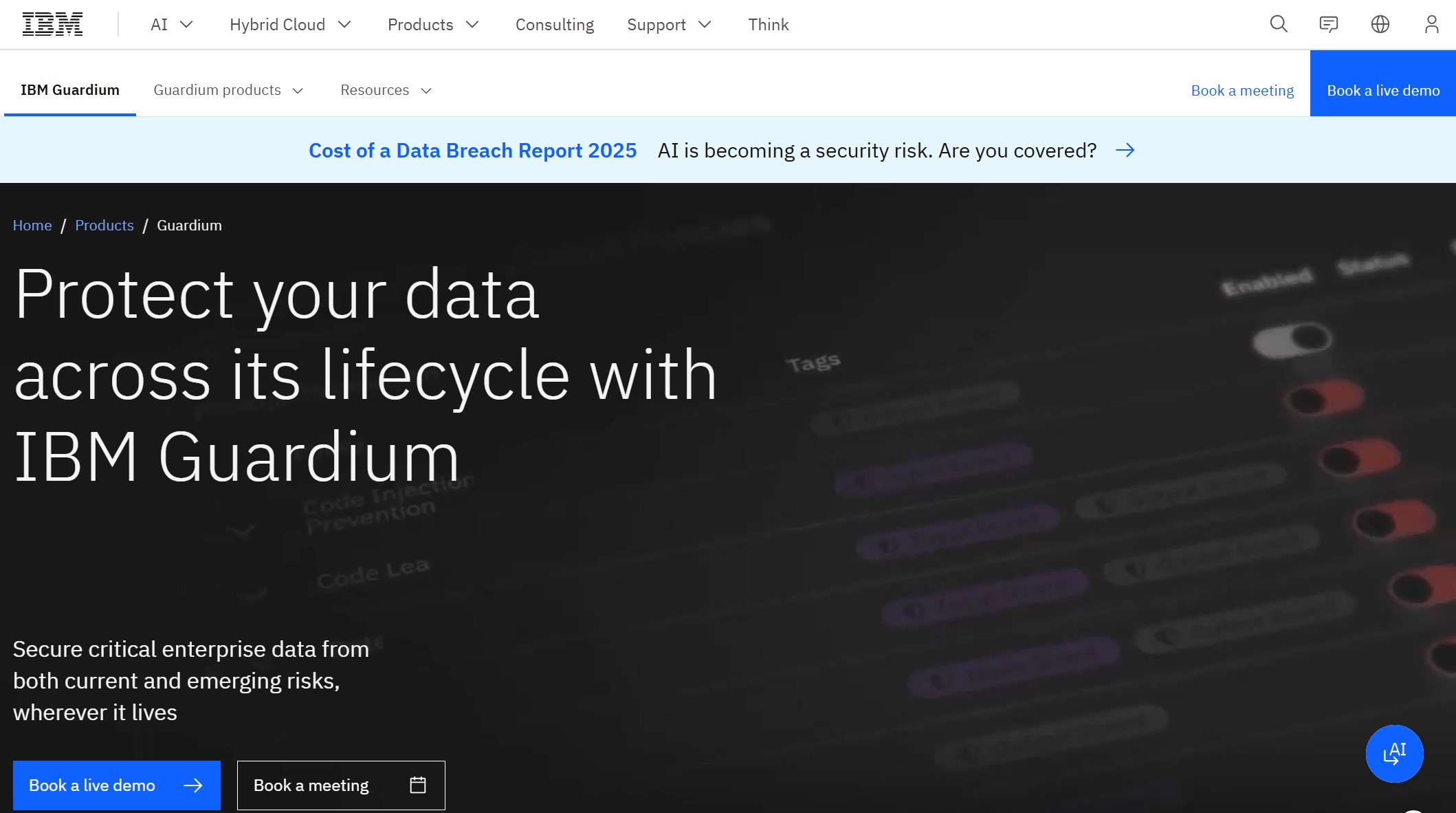
Task: Expand the Guardium products dropdown
Action: tap(228, 90)
